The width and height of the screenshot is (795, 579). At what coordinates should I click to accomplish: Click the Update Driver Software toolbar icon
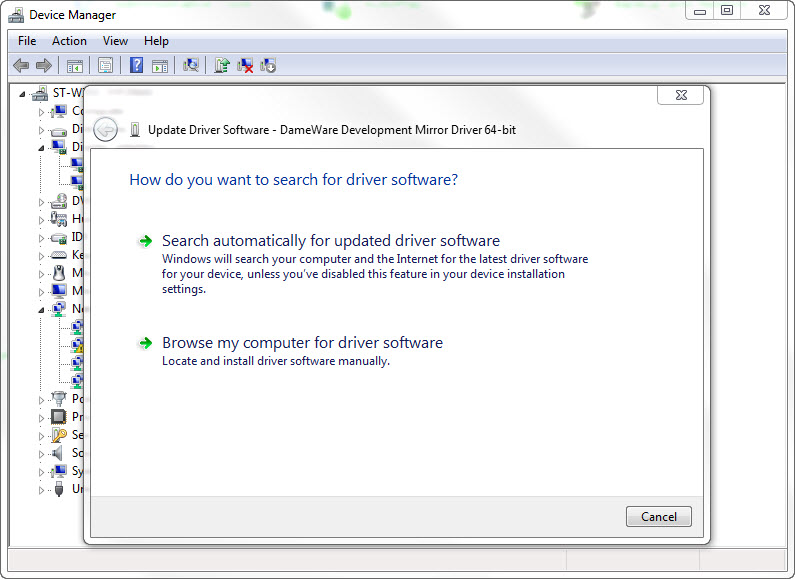point(221,66)
